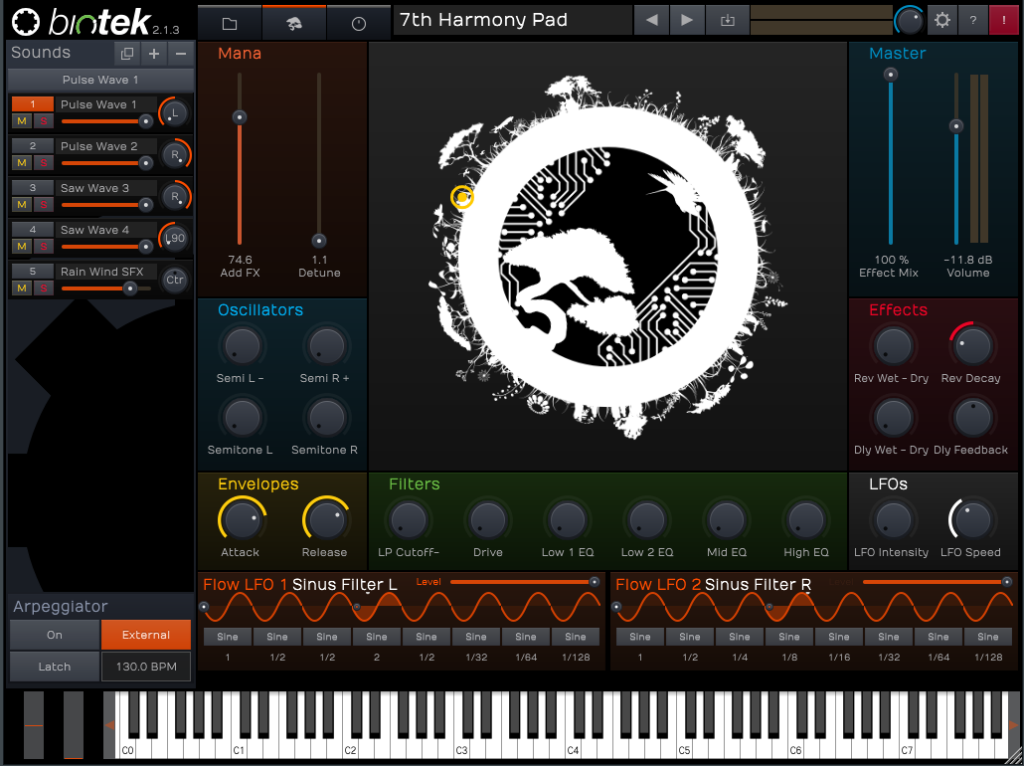Image resolution: width=1024 pixels, height=766 pixels.
Task: Mute the Pulse Wave 1 sound
Action: click(21, 121)
